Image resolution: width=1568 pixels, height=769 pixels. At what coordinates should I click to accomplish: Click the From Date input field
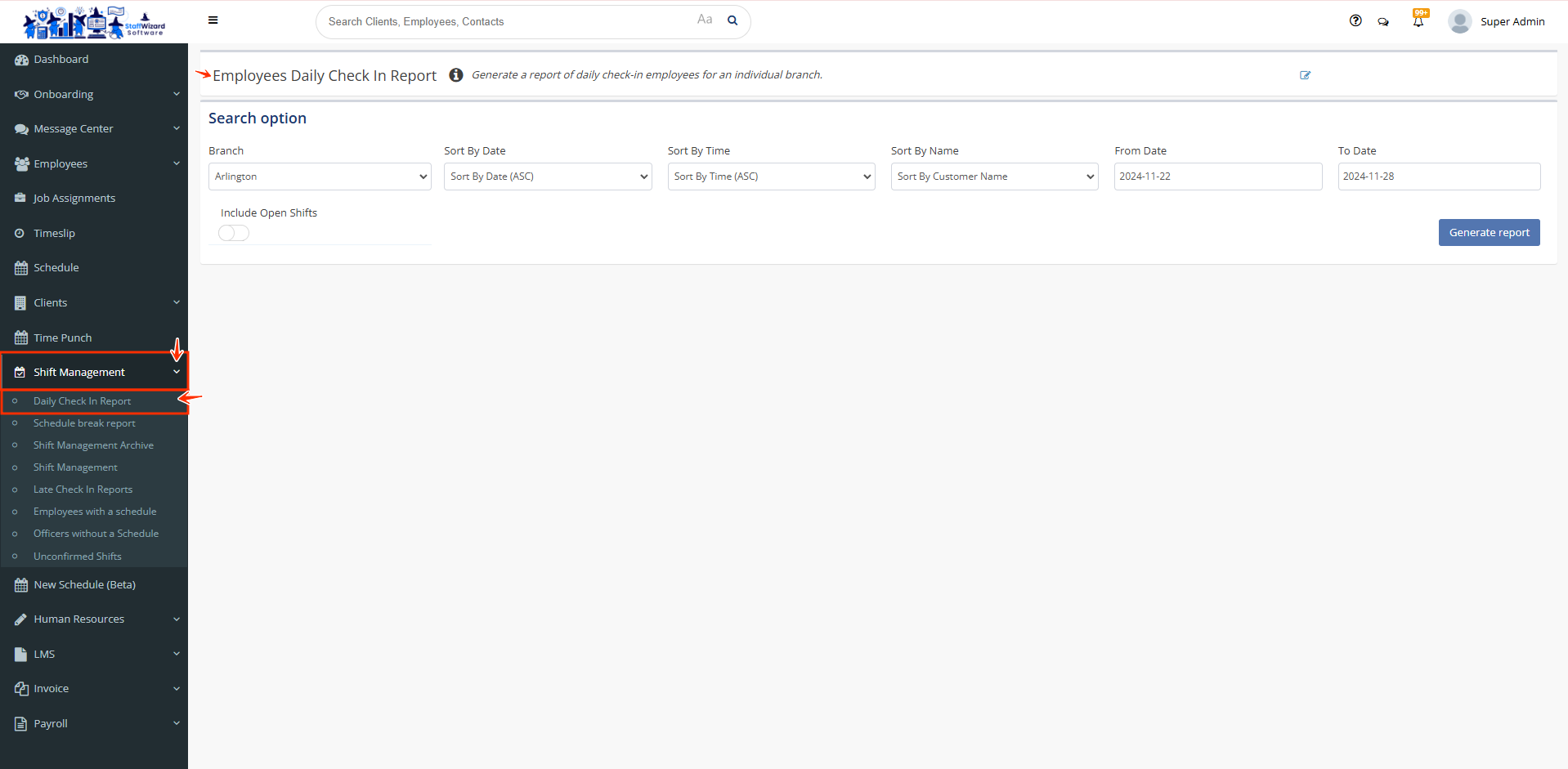pyautogui.click(x=1217, y=177)
